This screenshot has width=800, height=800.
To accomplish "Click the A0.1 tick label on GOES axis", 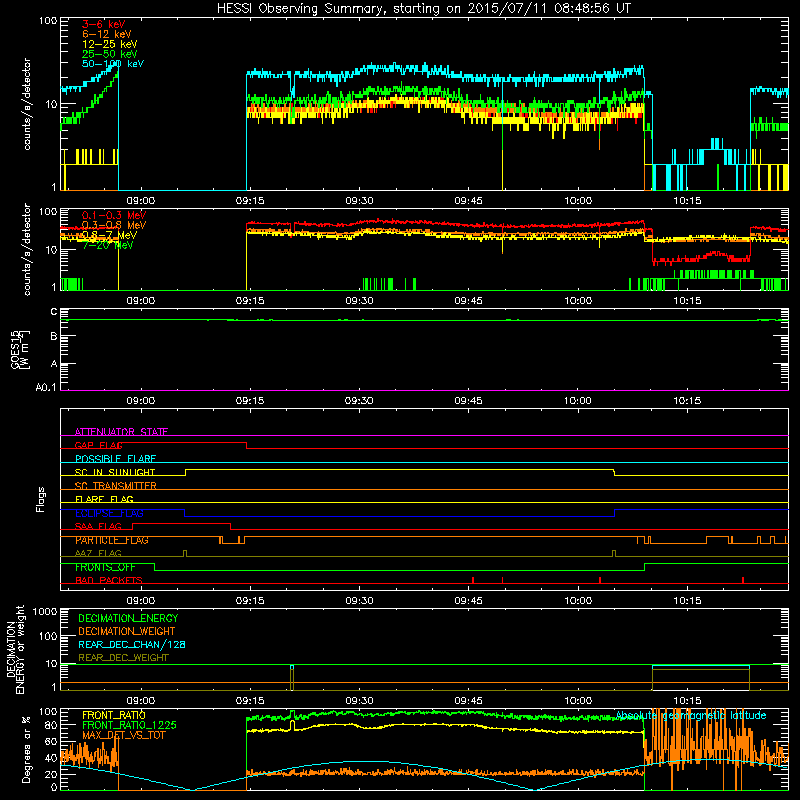I will point(46,388).
